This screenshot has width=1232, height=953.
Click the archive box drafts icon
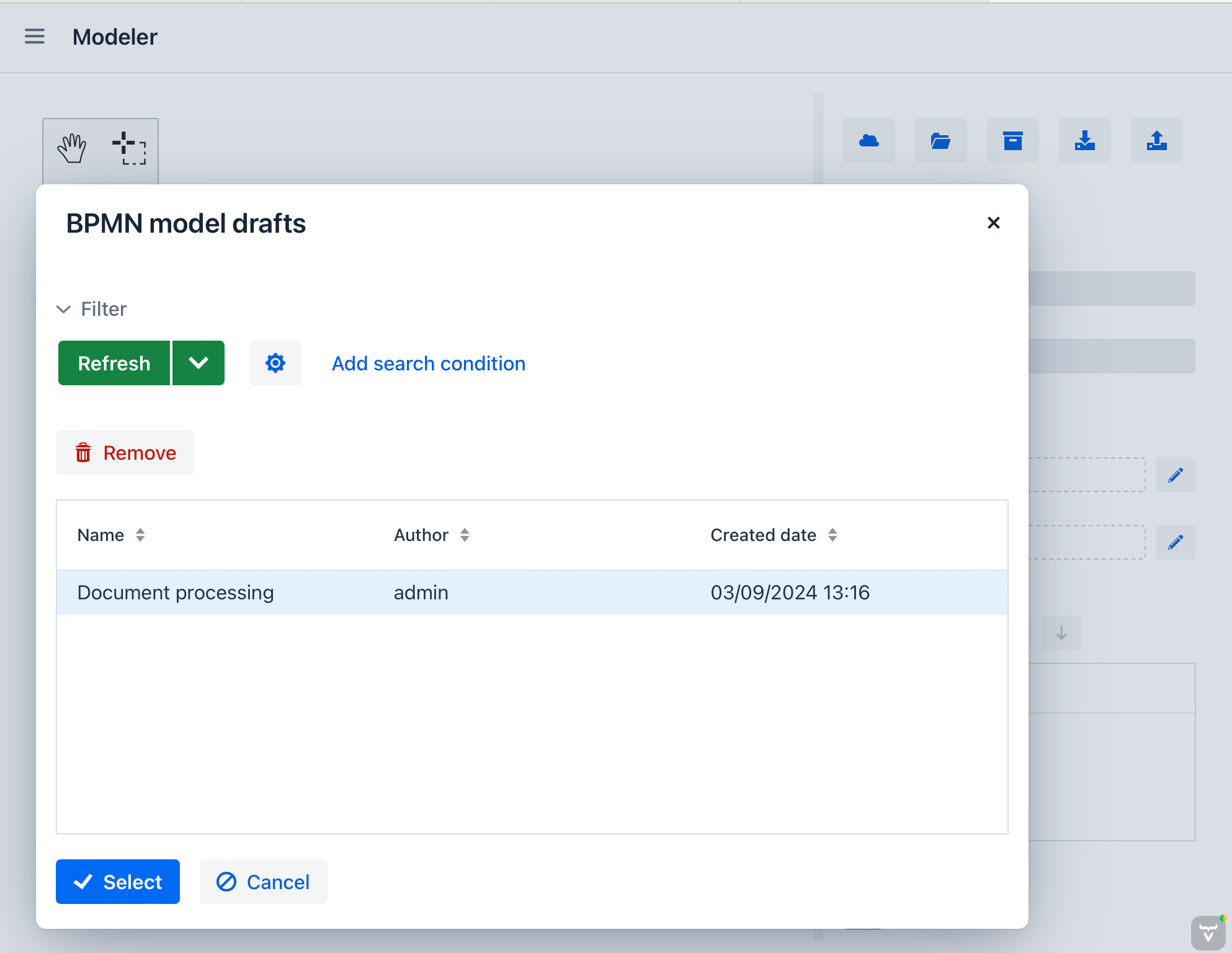[x=1012, y=141]
